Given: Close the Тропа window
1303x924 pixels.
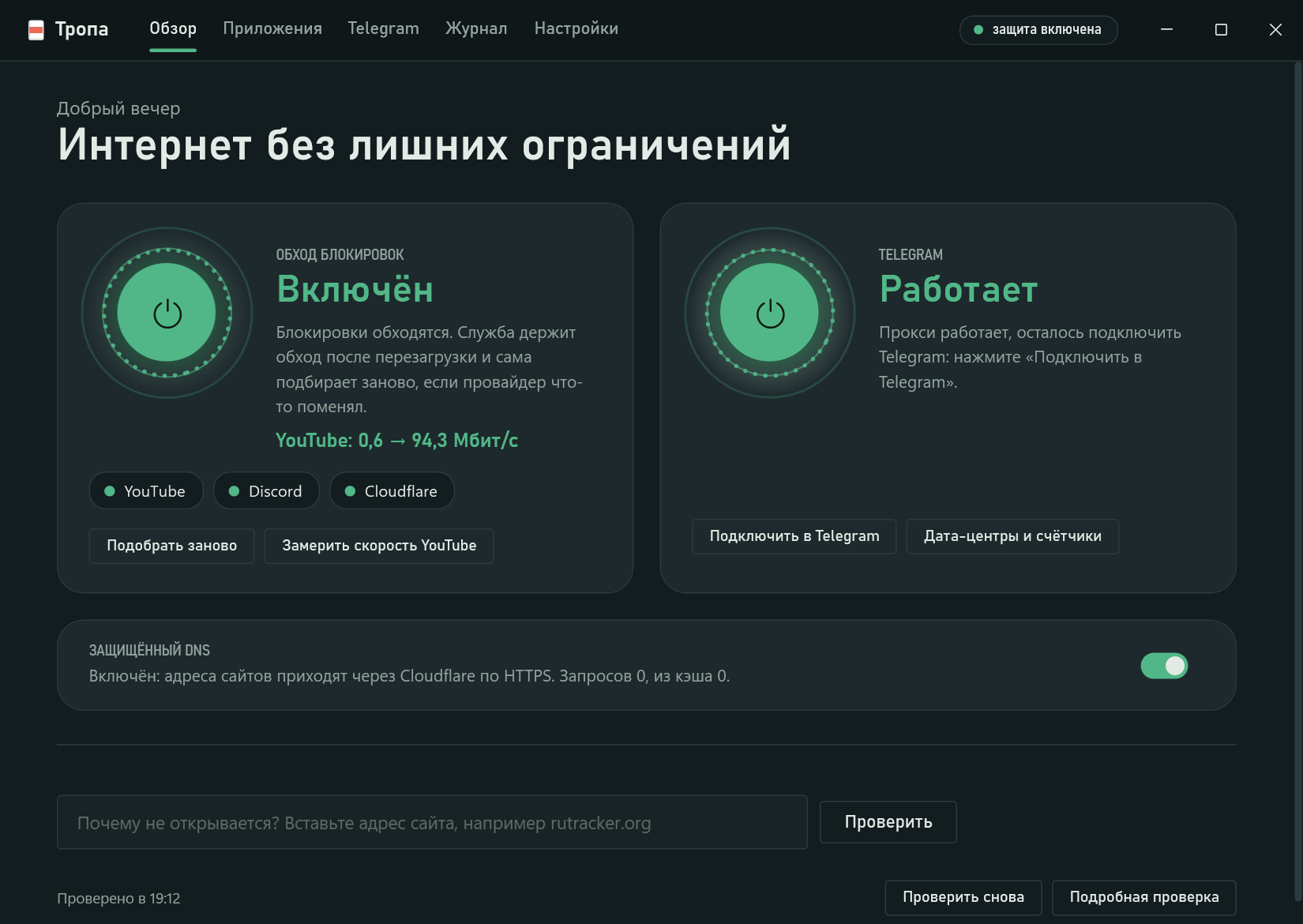Looking at the screenshot, I should tap(1275, 30).
